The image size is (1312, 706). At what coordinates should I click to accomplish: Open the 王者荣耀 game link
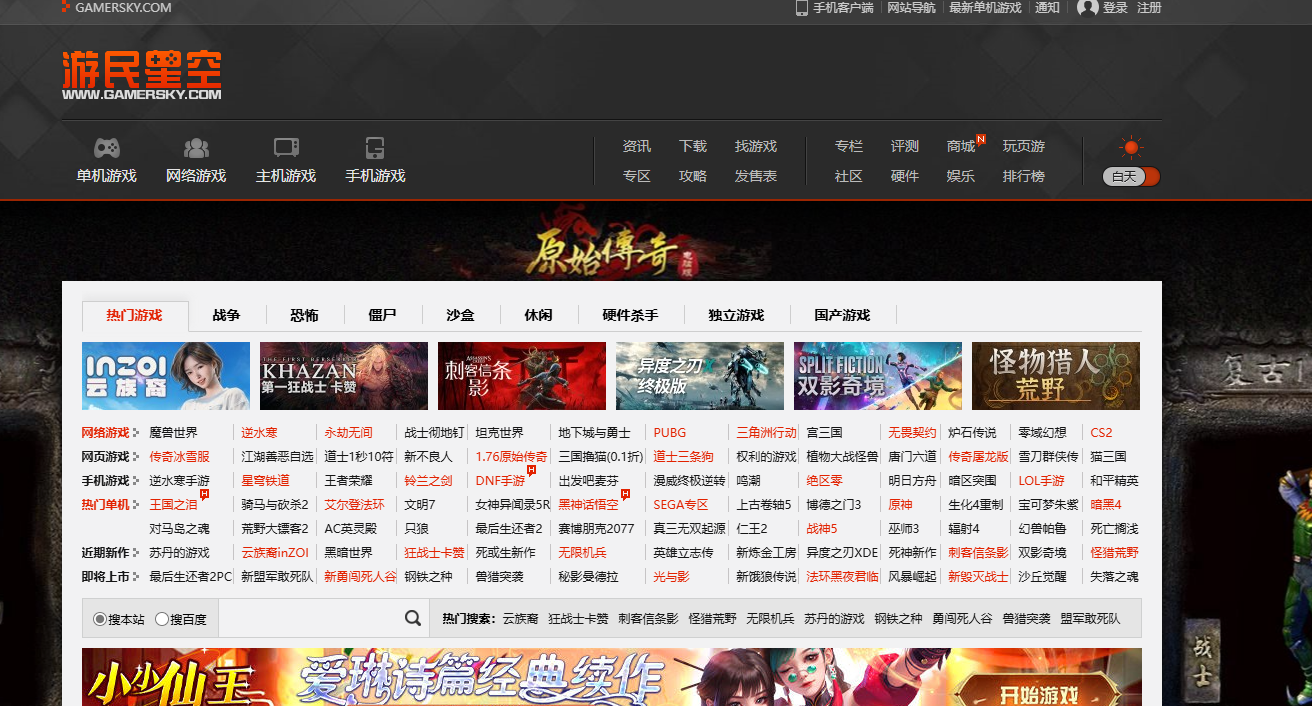click(348, 481)
